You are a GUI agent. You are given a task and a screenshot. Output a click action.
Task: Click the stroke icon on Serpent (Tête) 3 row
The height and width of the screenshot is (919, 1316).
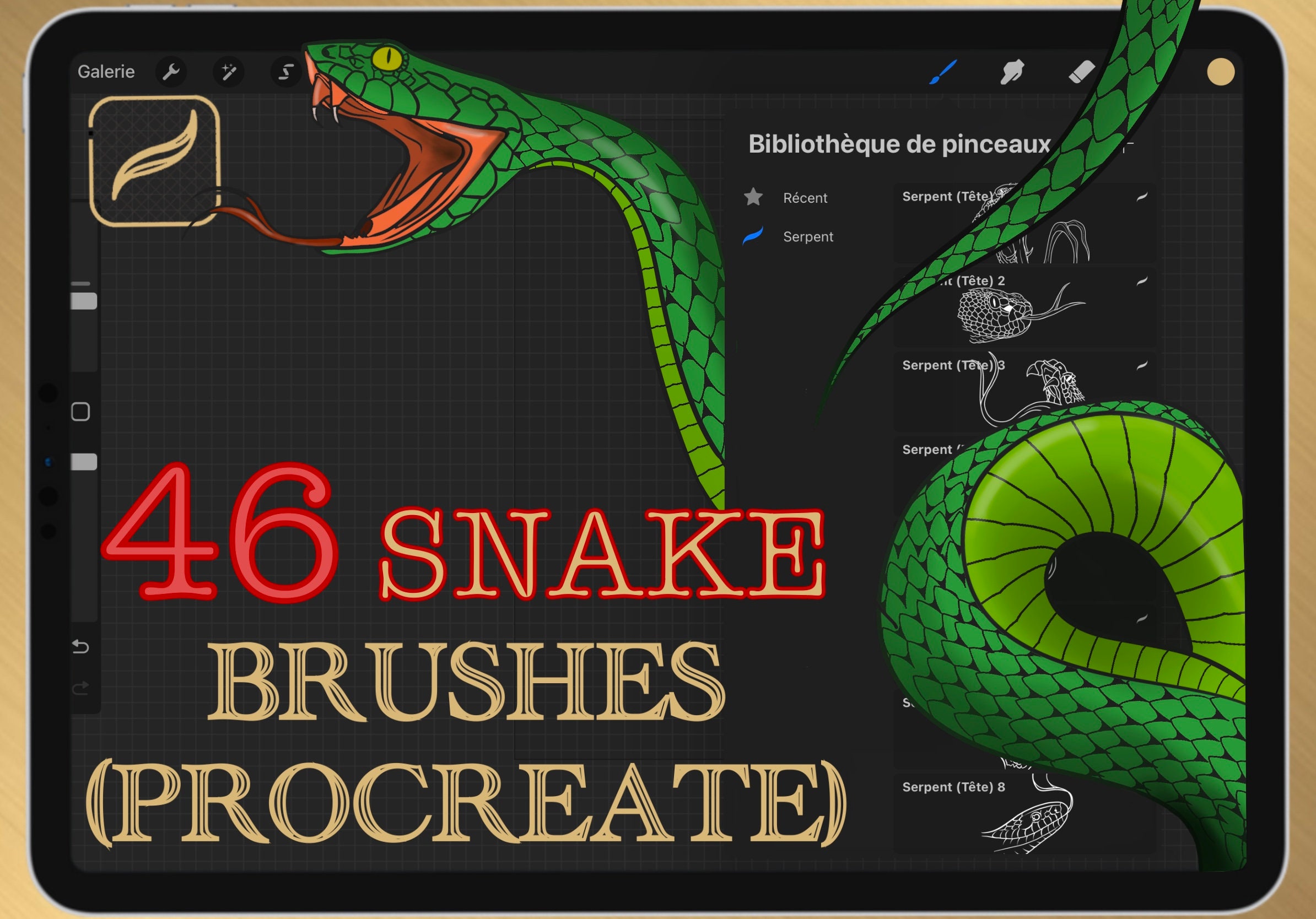(x=1142, y=365)
